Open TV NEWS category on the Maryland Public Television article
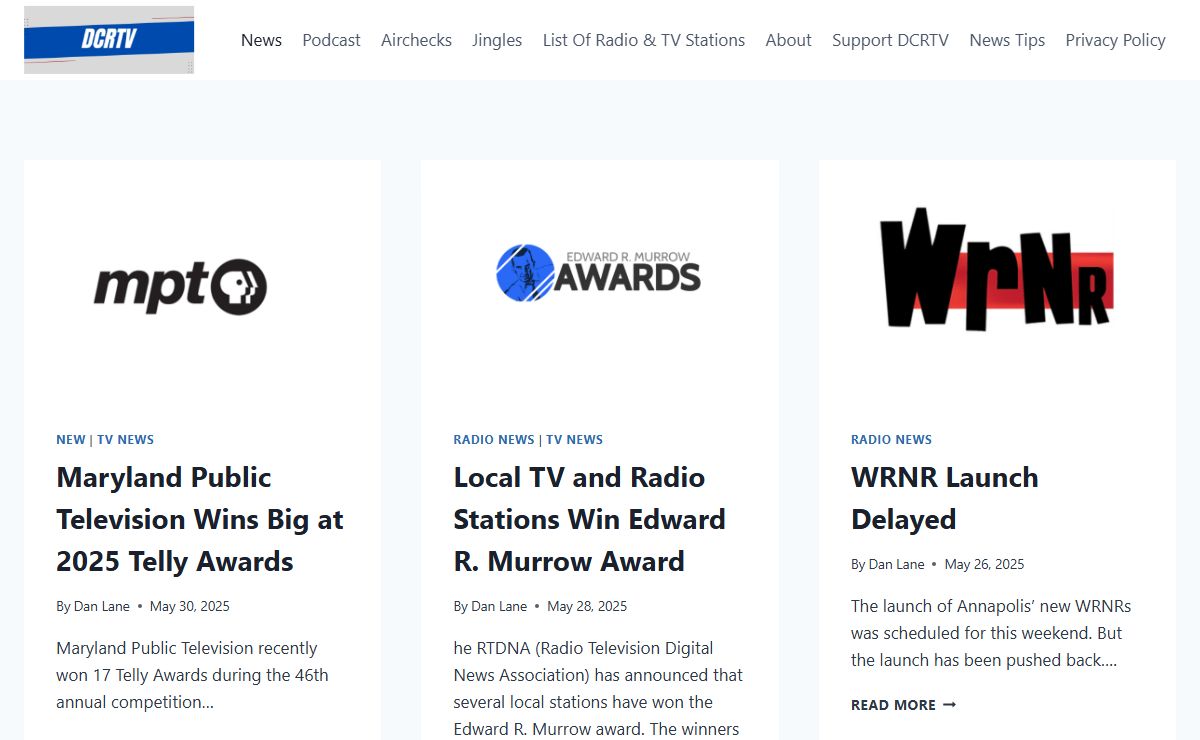 click(125, 439)
